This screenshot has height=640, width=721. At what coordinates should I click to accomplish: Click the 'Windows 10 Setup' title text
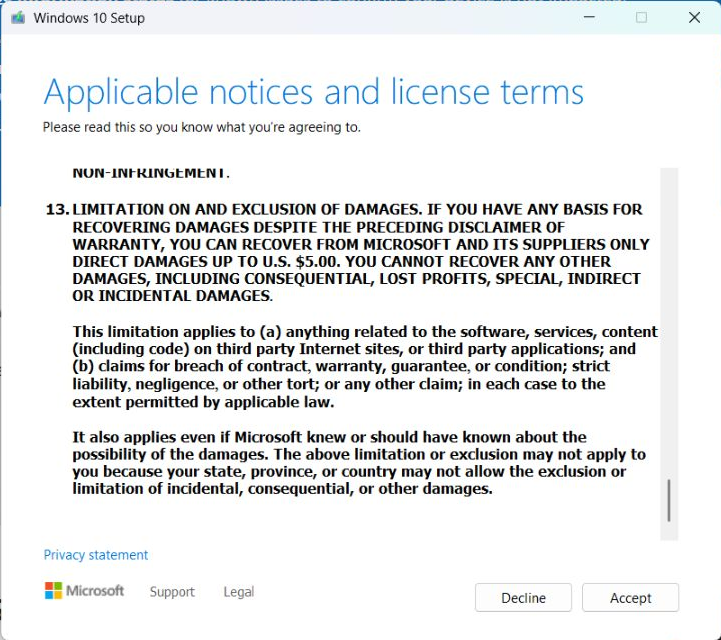89,18
